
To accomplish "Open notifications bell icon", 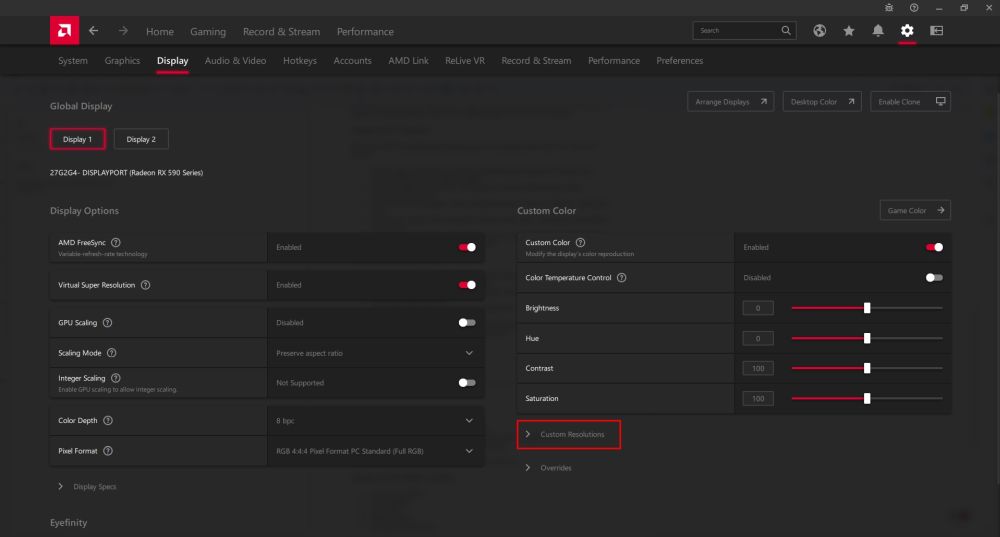I will point(878,31).
